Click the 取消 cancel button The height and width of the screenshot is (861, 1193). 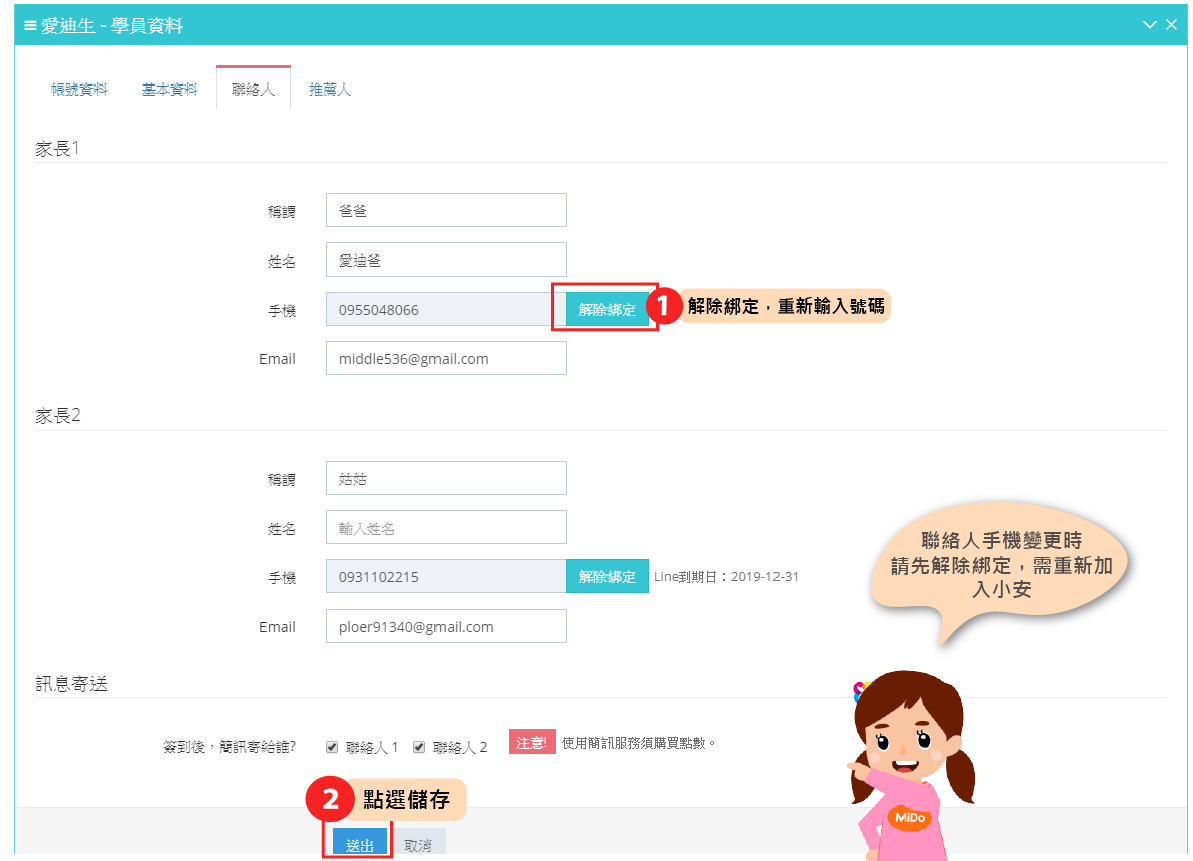click(418, 845)
